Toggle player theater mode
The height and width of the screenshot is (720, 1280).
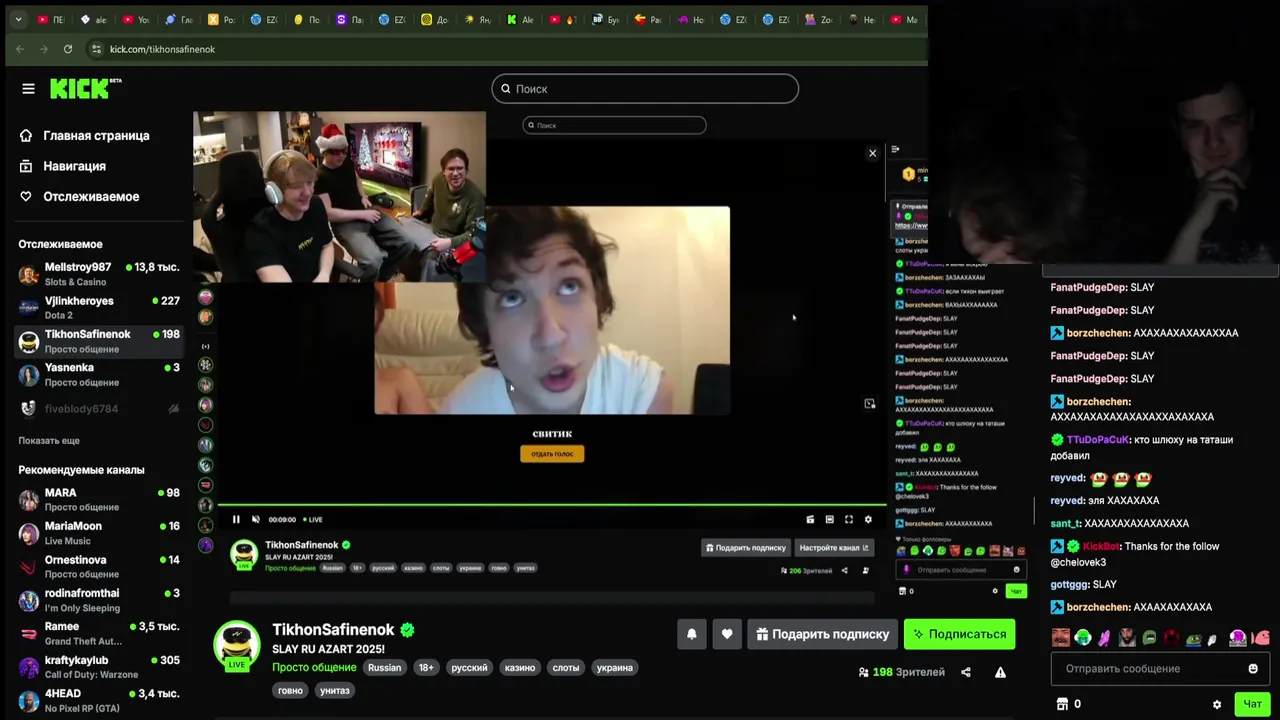click(x=829, y=519)
